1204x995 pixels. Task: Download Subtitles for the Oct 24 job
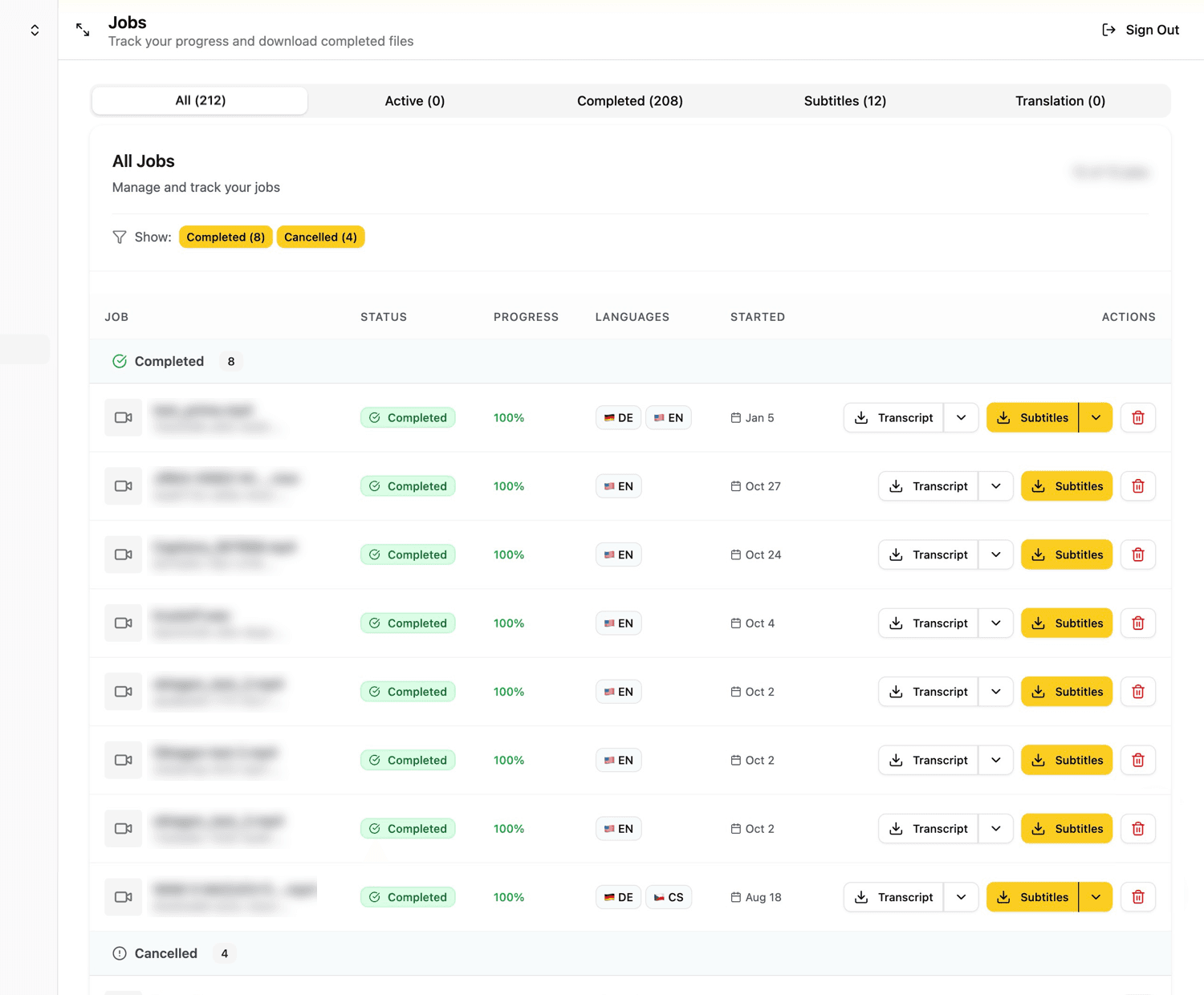click(x=1066, y=554)
